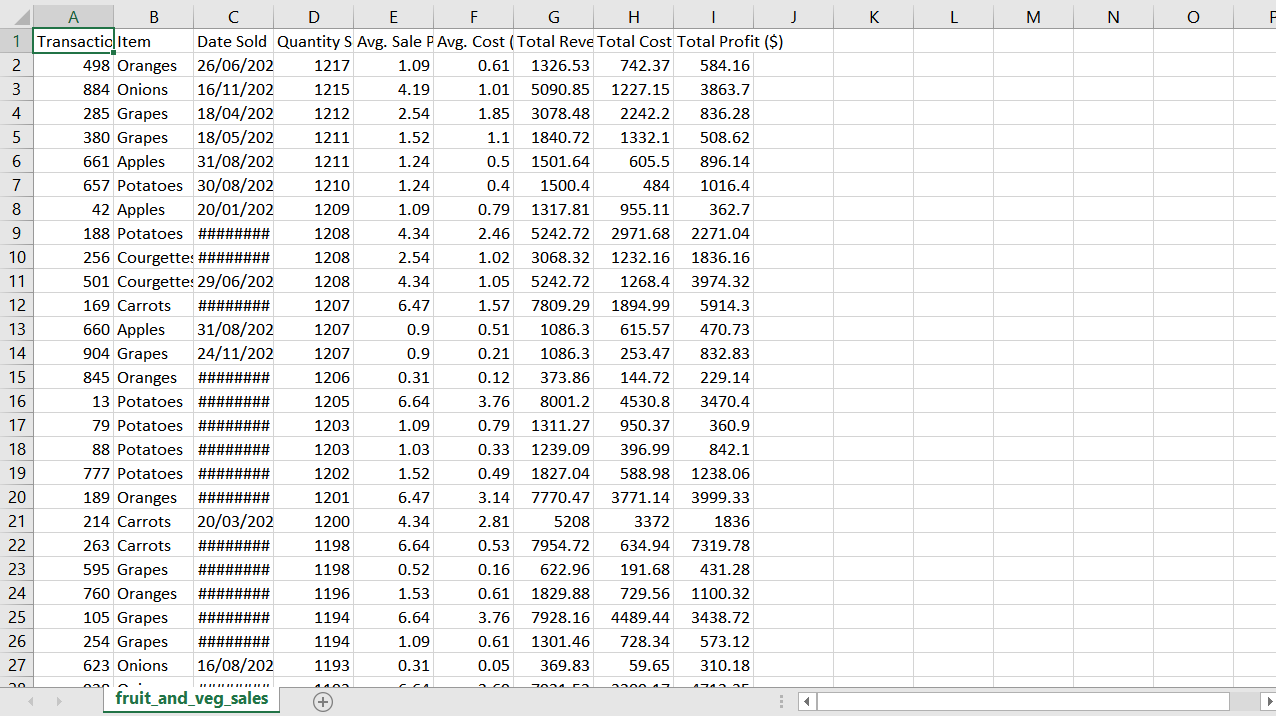
Task: Click the horizontal scrollbar left arrow
Action: click(807, 702)
